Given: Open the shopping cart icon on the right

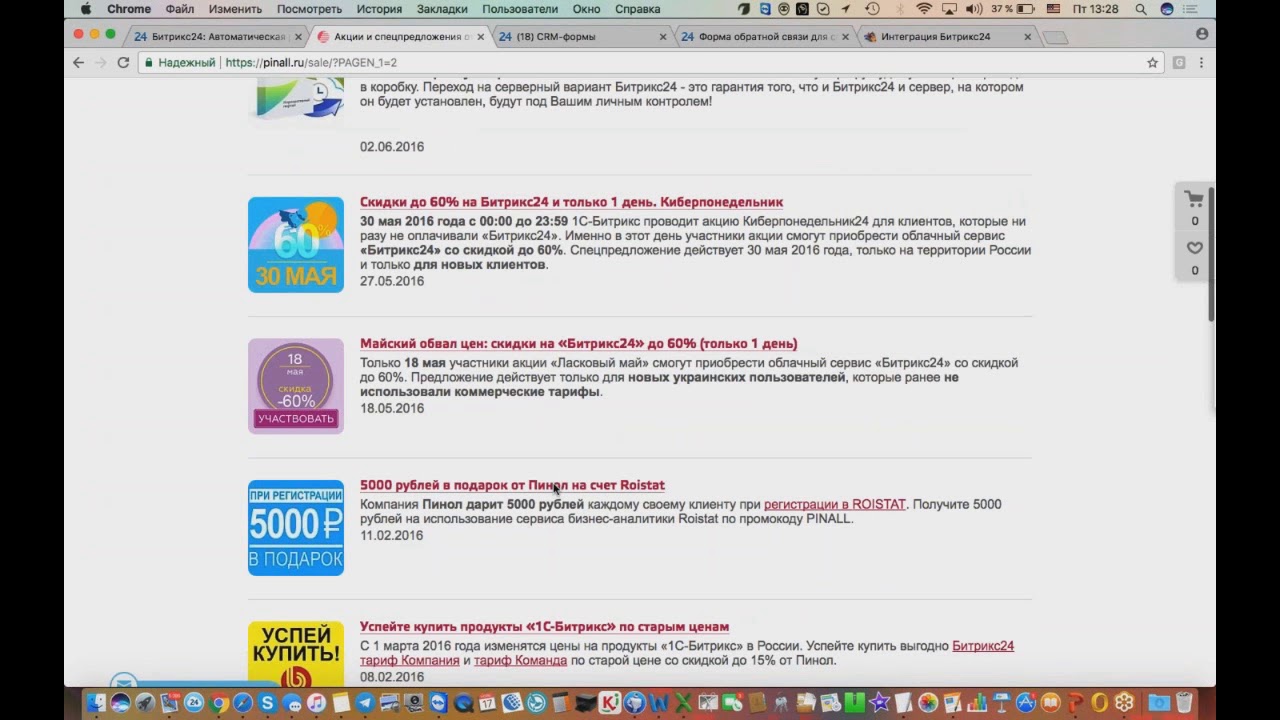Looking at the screenshot, I should click(1194, 198).
